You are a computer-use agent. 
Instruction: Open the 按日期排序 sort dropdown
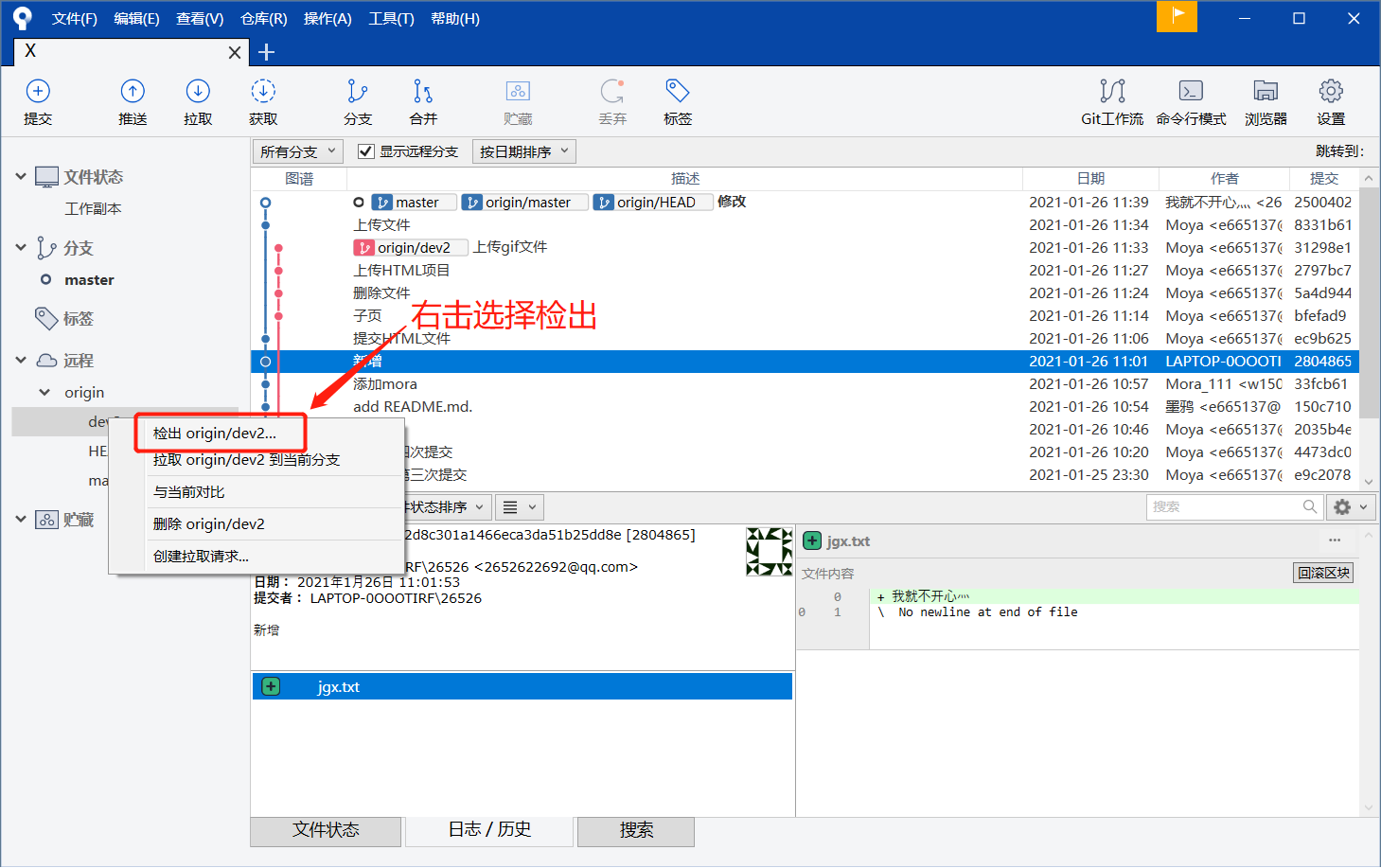point(524,151)
